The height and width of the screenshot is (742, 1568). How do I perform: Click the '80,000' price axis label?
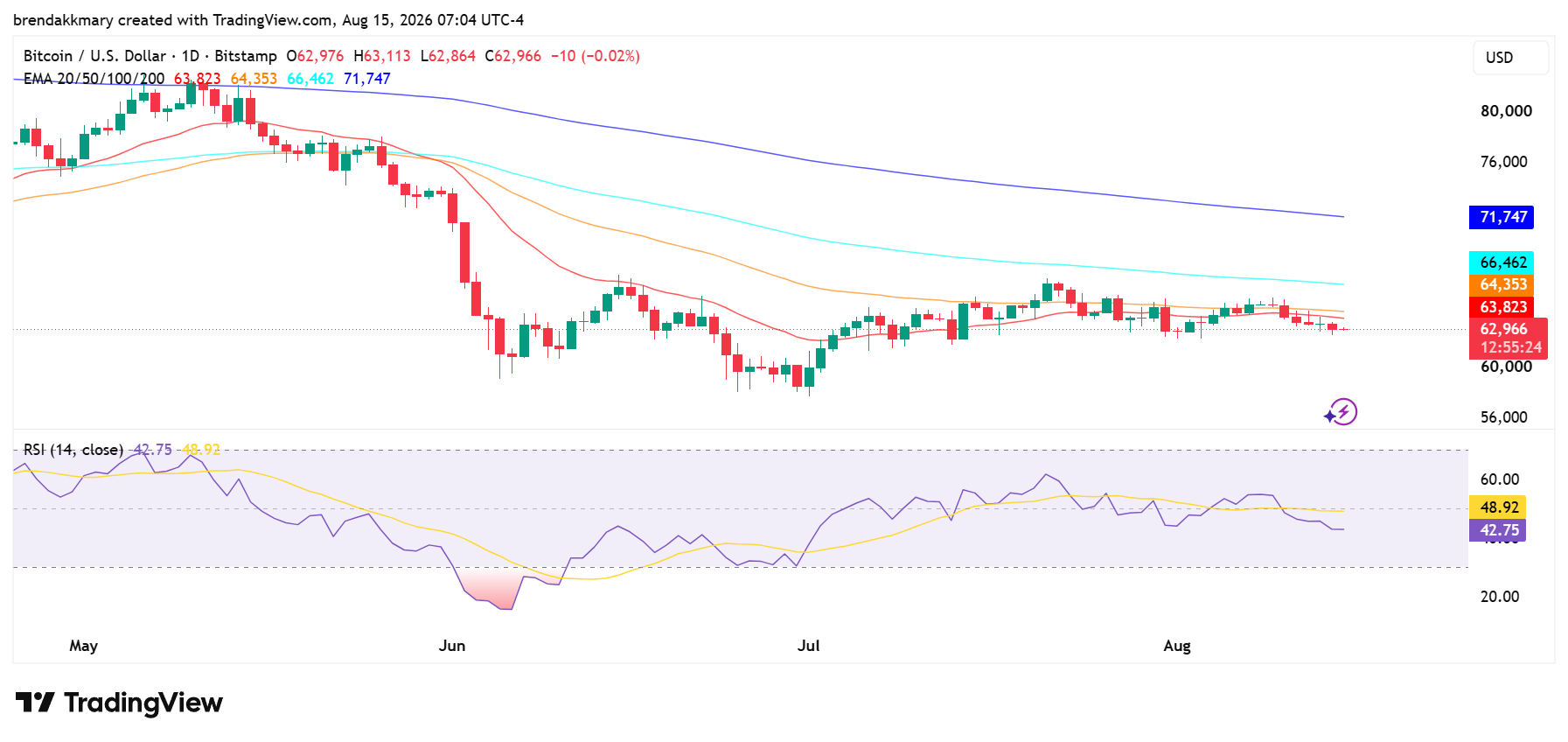(x=1506, y=111)
